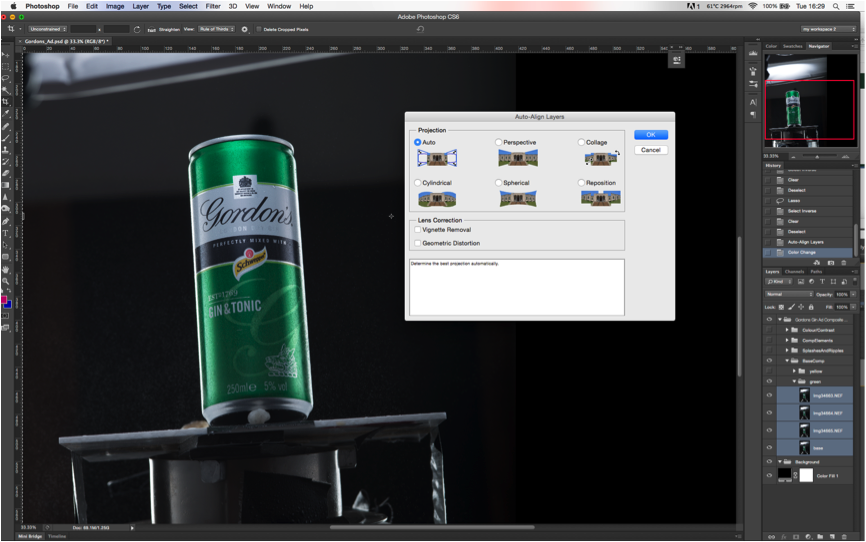Toggle Delete Cropped Pixels checkbox

pyautogui.click(x=258, y=29)
